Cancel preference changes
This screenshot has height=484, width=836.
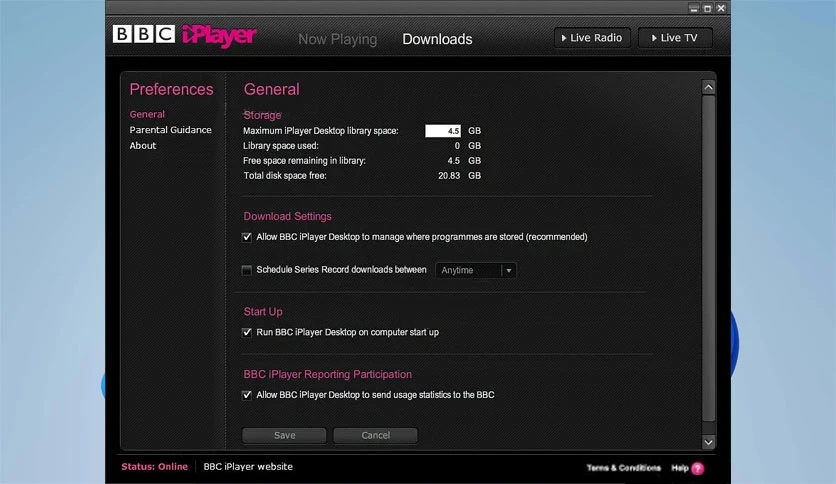point(375,435)
